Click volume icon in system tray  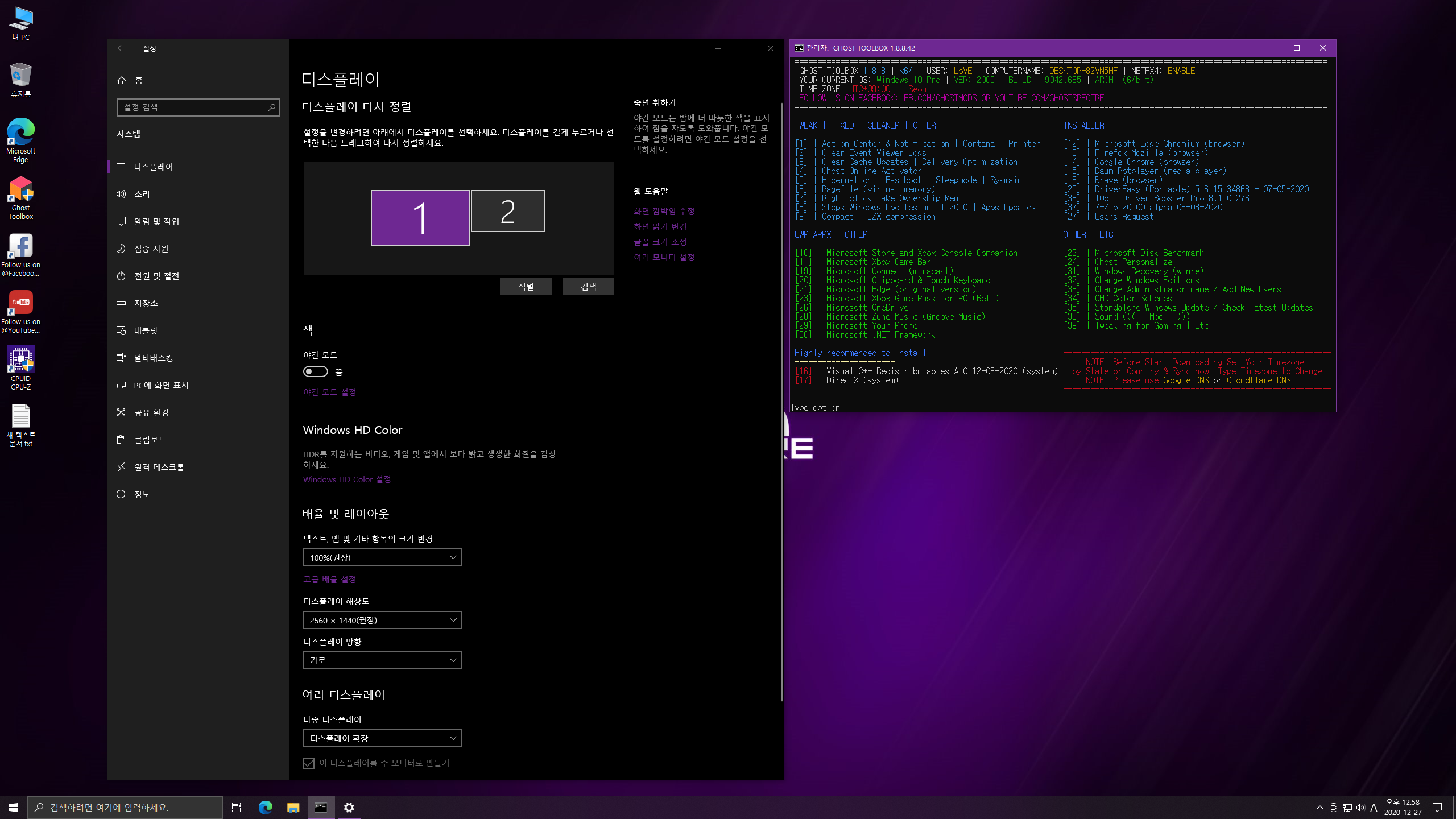point(1360,808)
